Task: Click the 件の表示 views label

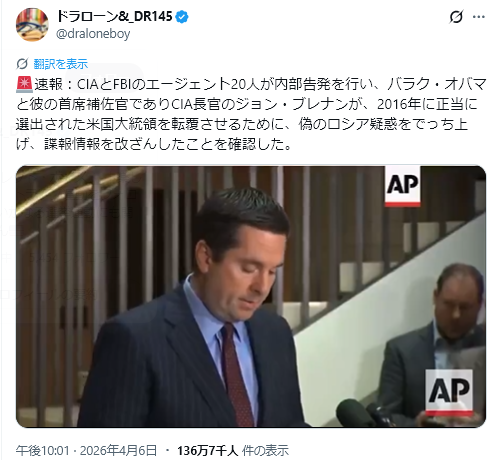Action: (x=265, y=451)
